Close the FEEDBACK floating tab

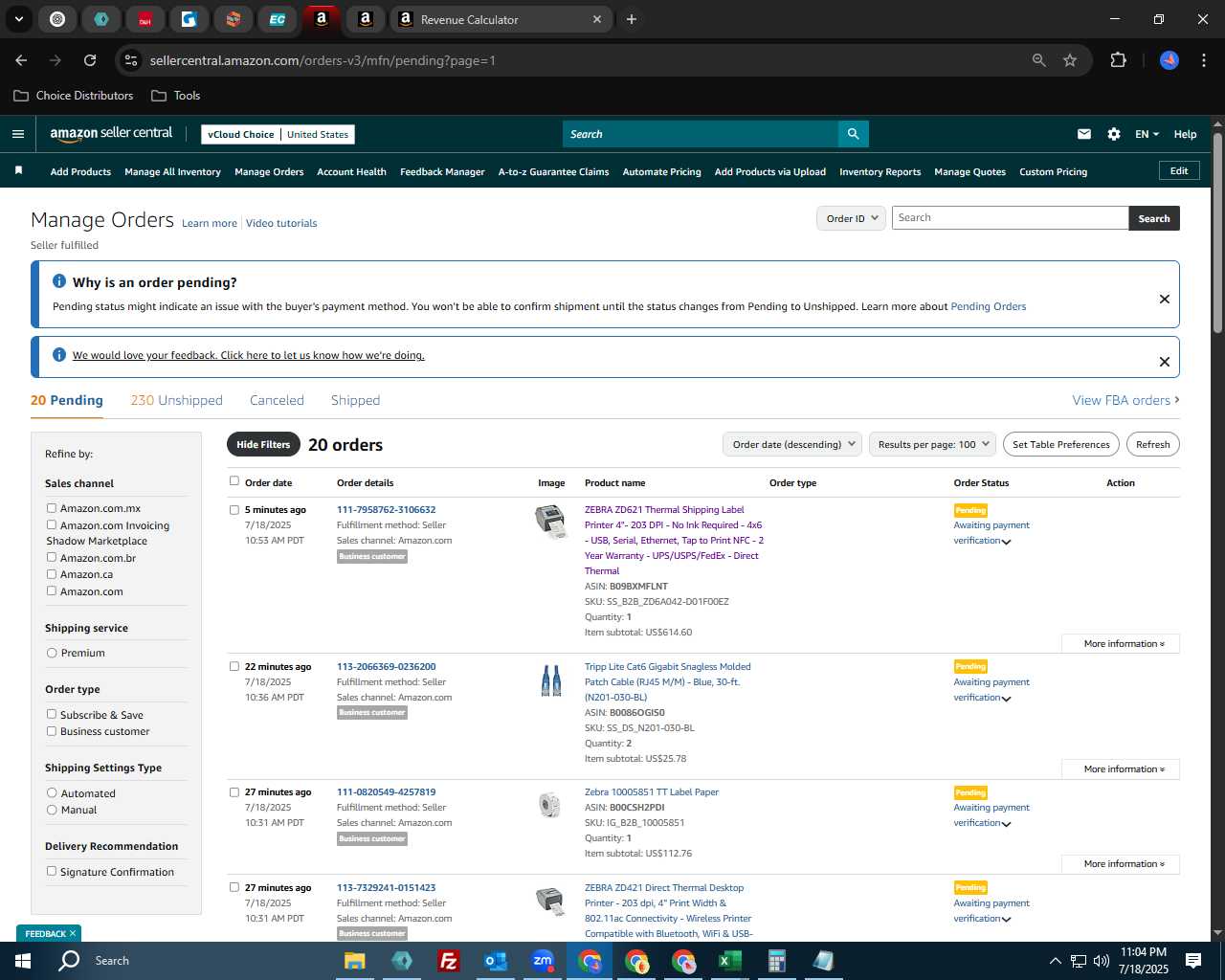pos(72,933)
